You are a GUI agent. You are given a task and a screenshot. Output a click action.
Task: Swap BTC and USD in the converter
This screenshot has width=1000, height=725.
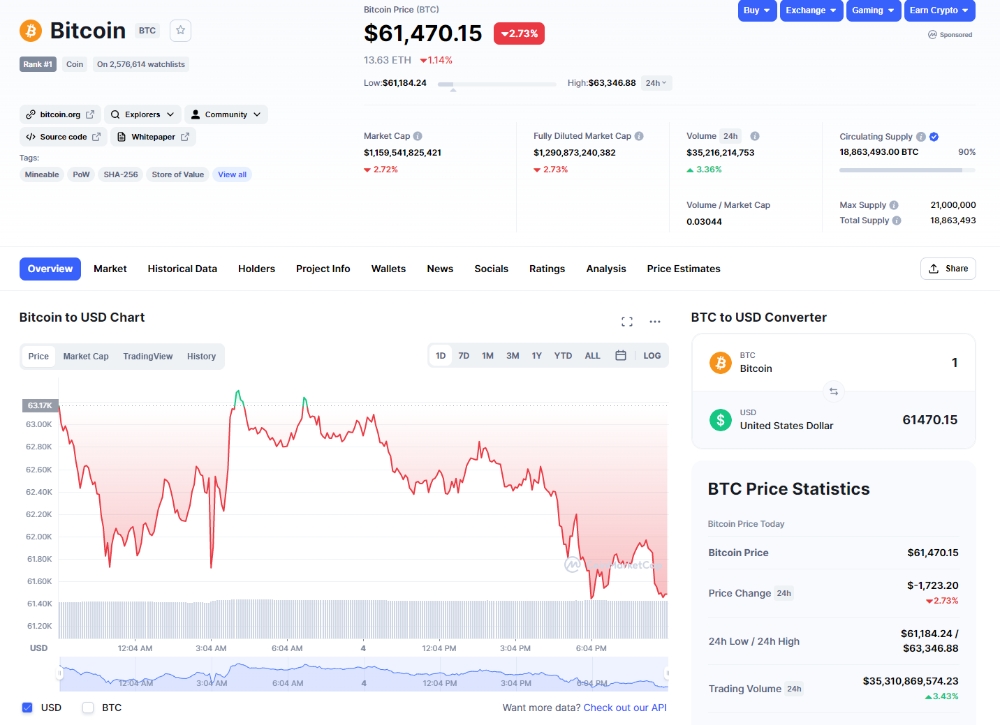click(834, 391)
